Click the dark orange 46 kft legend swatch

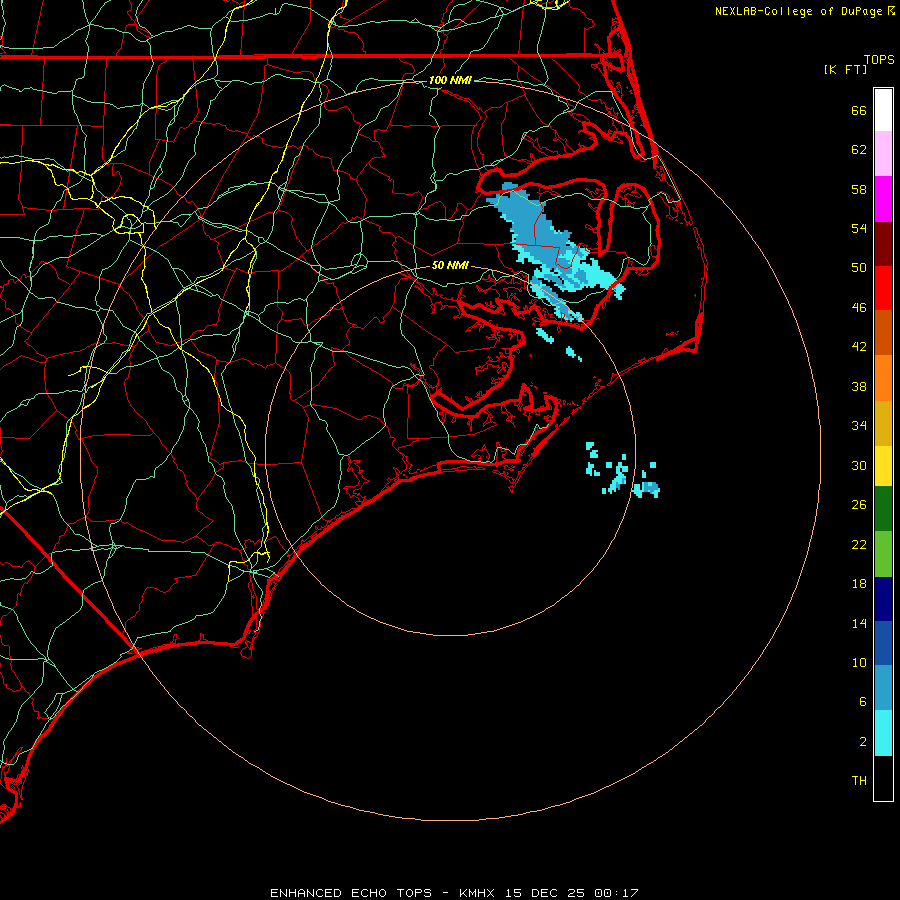pyautogui.click(x=883, y=333)
